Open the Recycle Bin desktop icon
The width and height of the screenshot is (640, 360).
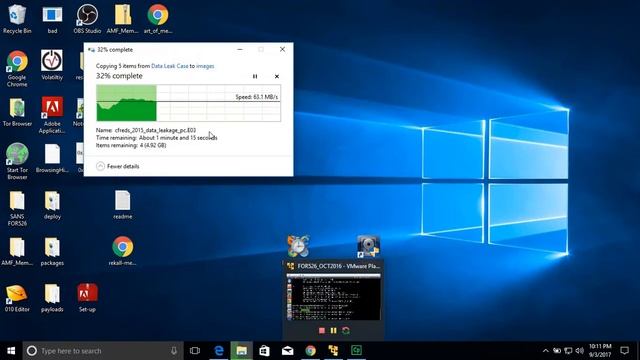pyautogui.click(x=17, y=18)
